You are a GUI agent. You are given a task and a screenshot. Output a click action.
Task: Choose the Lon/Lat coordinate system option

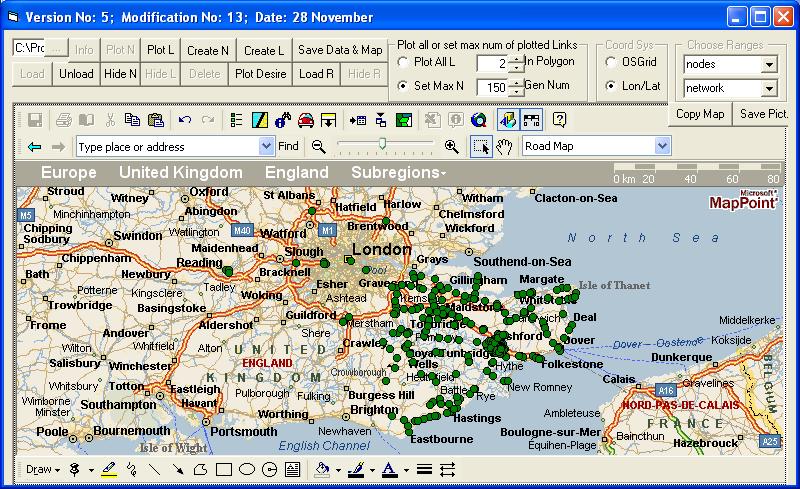click(610, 86)
